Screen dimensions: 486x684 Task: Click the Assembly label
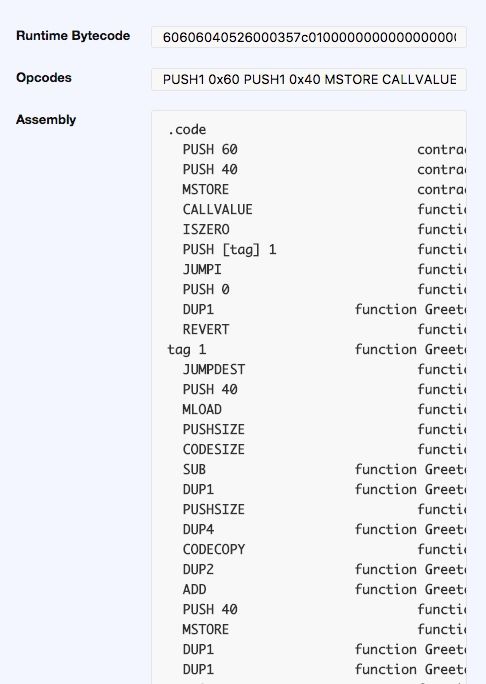(46, 120)
